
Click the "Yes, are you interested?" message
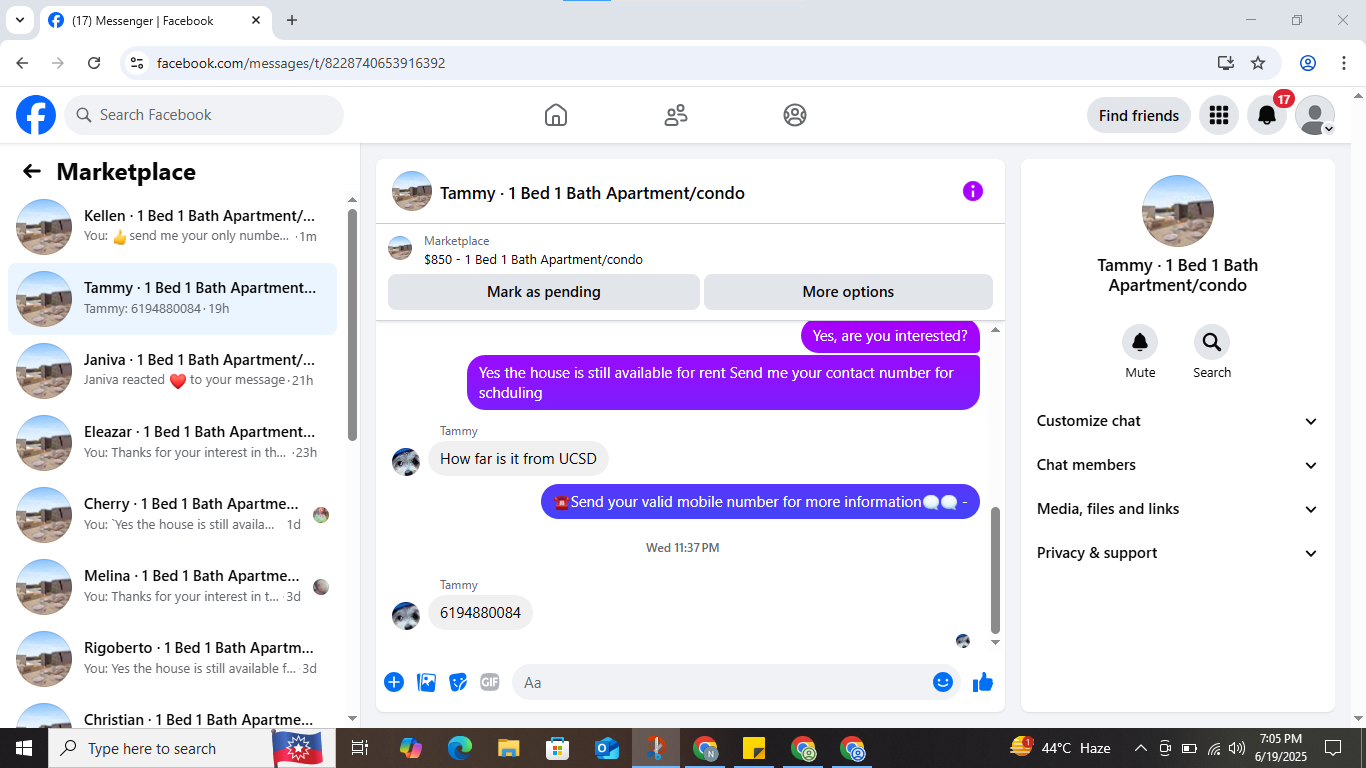point(890,336)
